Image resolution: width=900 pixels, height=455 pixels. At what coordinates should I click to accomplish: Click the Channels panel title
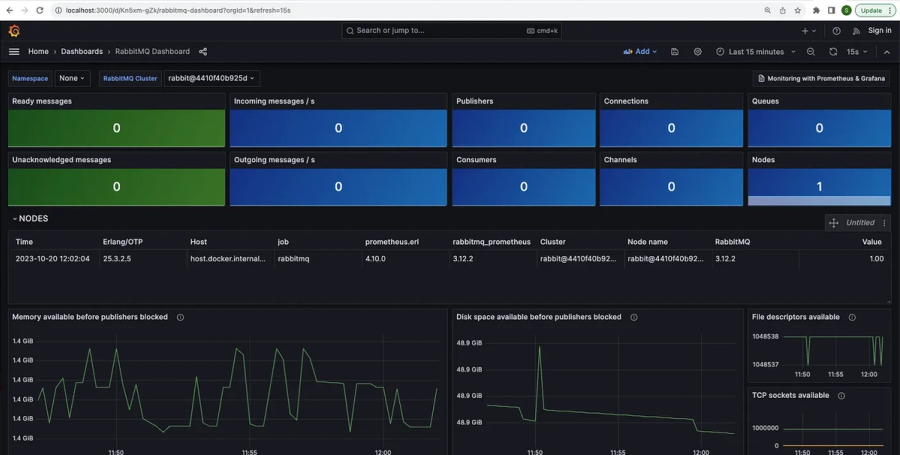tap(620, 160)
